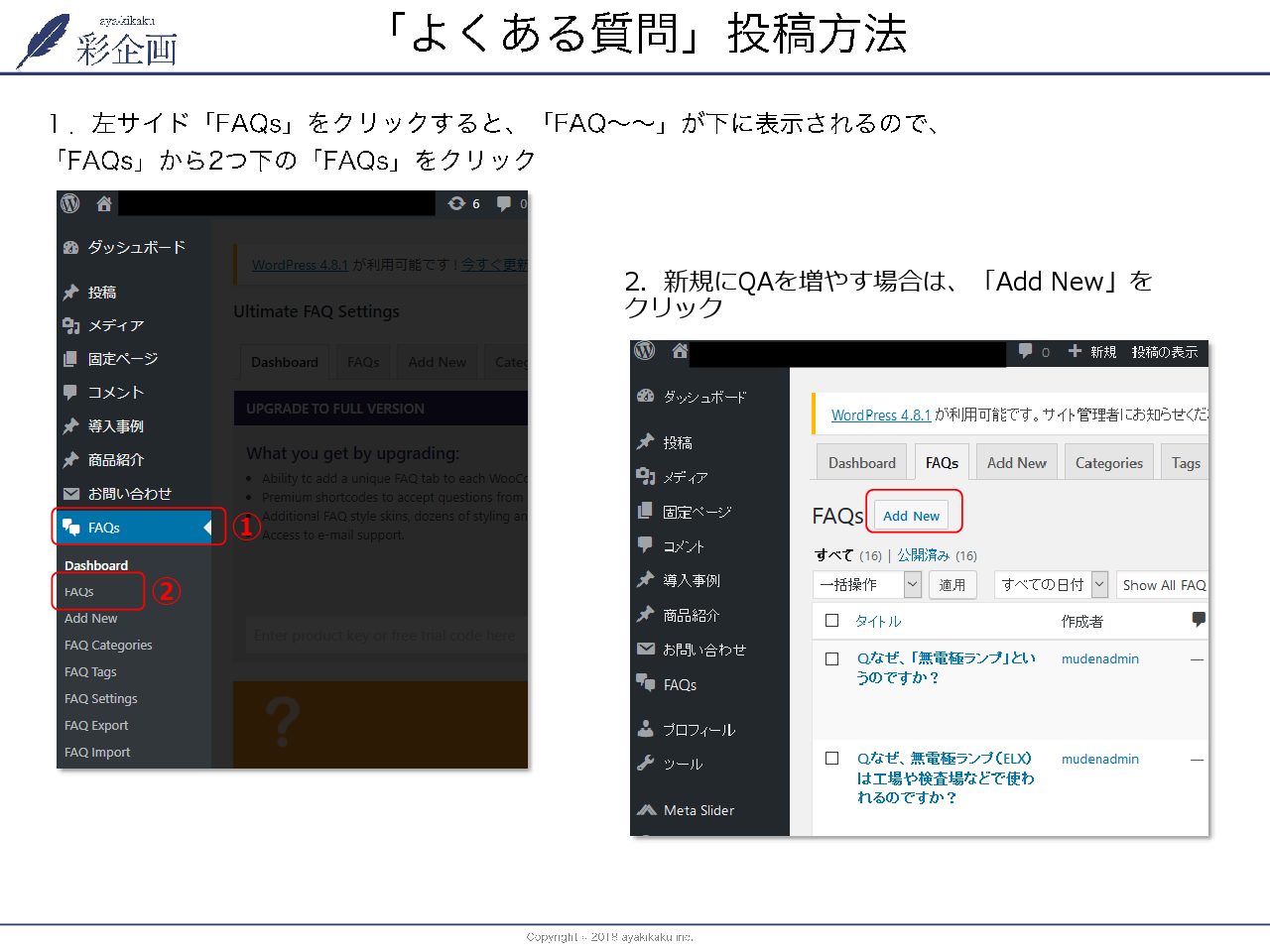Click updates icon showing 6 in left screenshot
Screen dimensions: 1270x952
point(463,203)
